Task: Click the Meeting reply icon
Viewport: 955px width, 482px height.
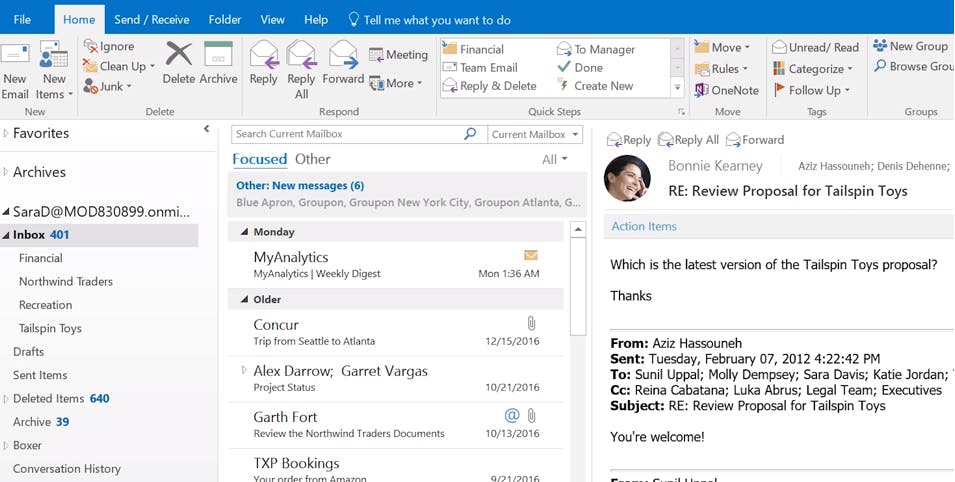Action: tap(376, 55)
